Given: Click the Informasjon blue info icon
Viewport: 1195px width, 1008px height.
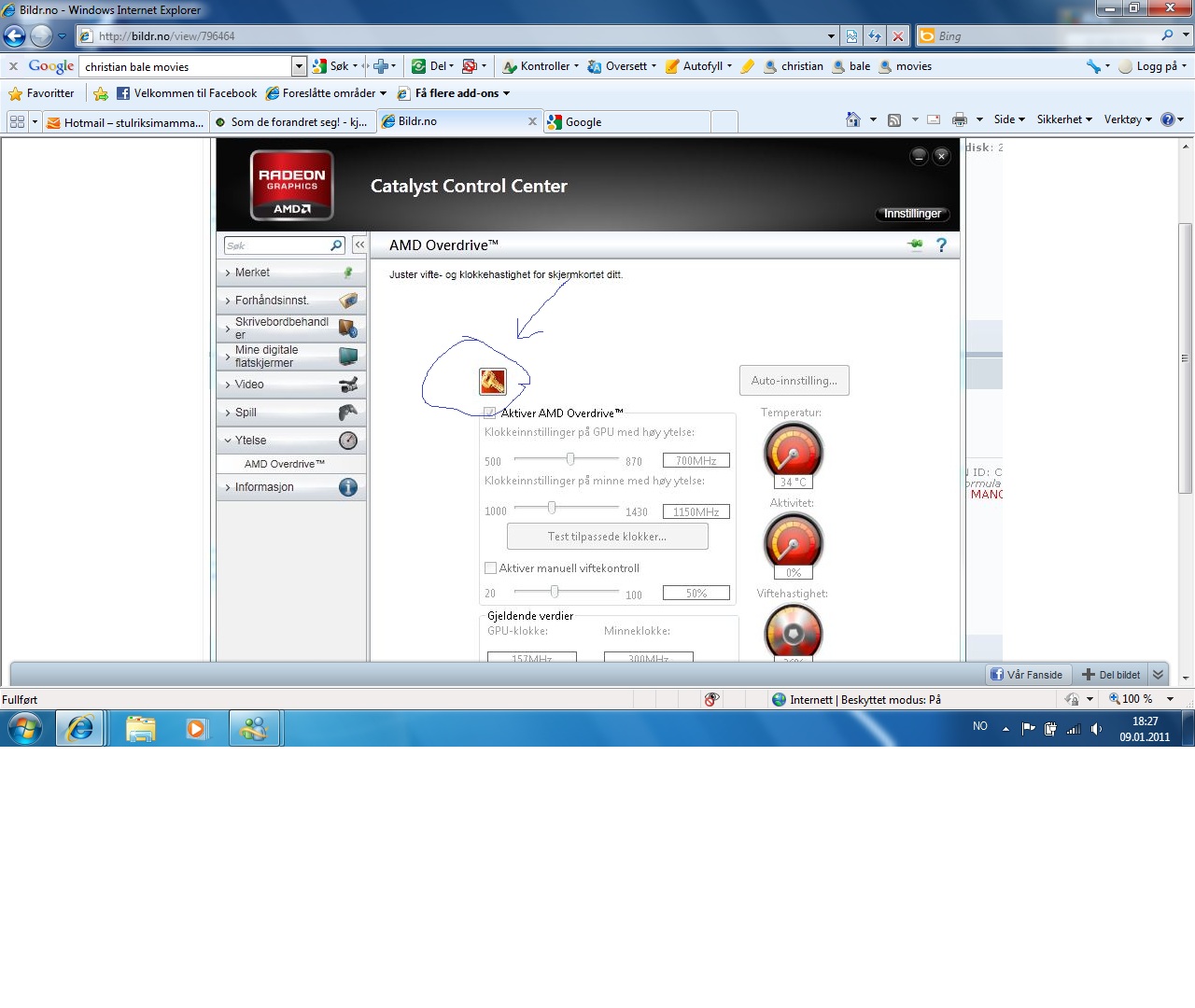Looking at the screenshot, I should [347, 487].
